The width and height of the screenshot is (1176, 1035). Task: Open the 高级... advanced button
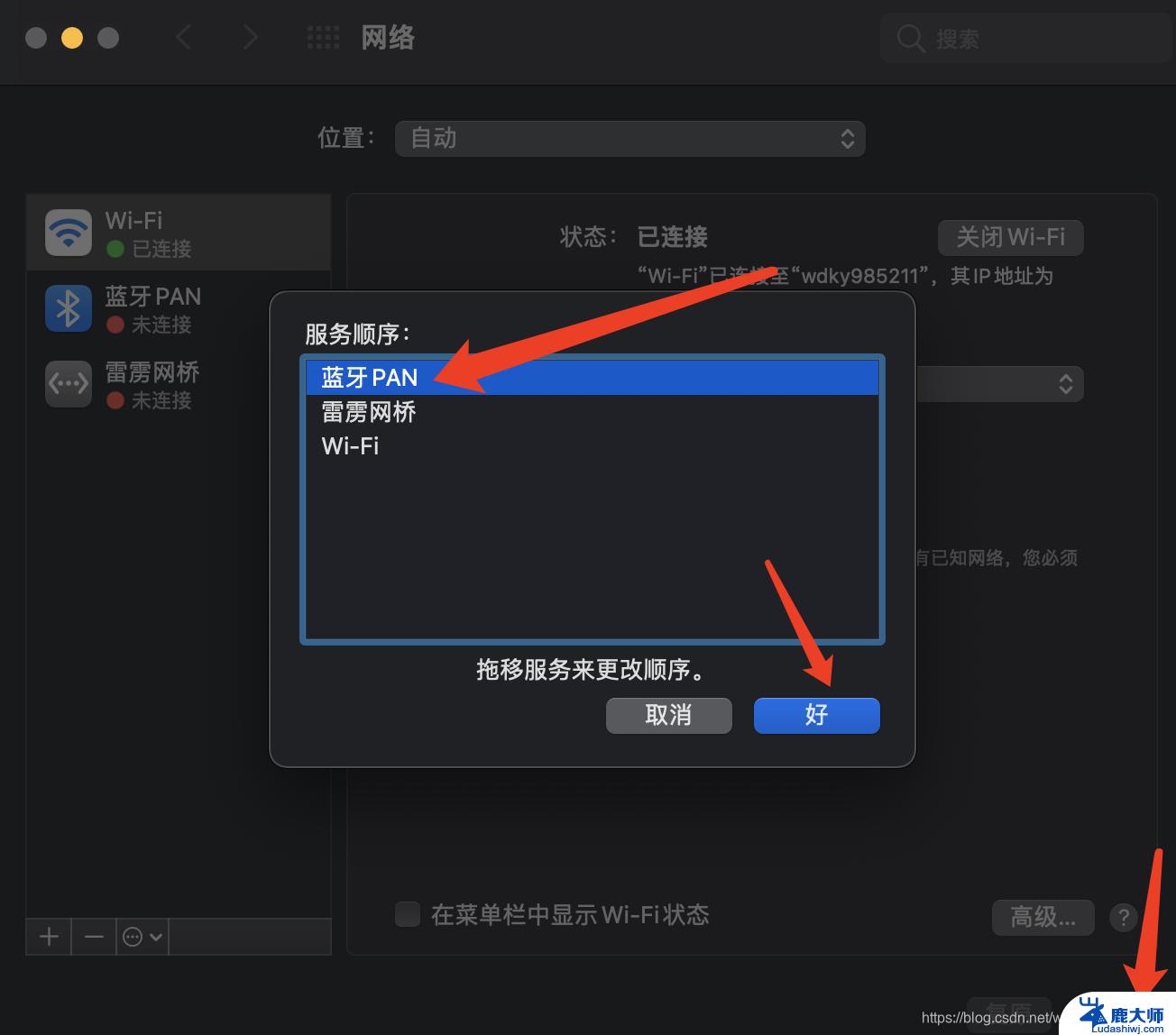[1043, 917]
